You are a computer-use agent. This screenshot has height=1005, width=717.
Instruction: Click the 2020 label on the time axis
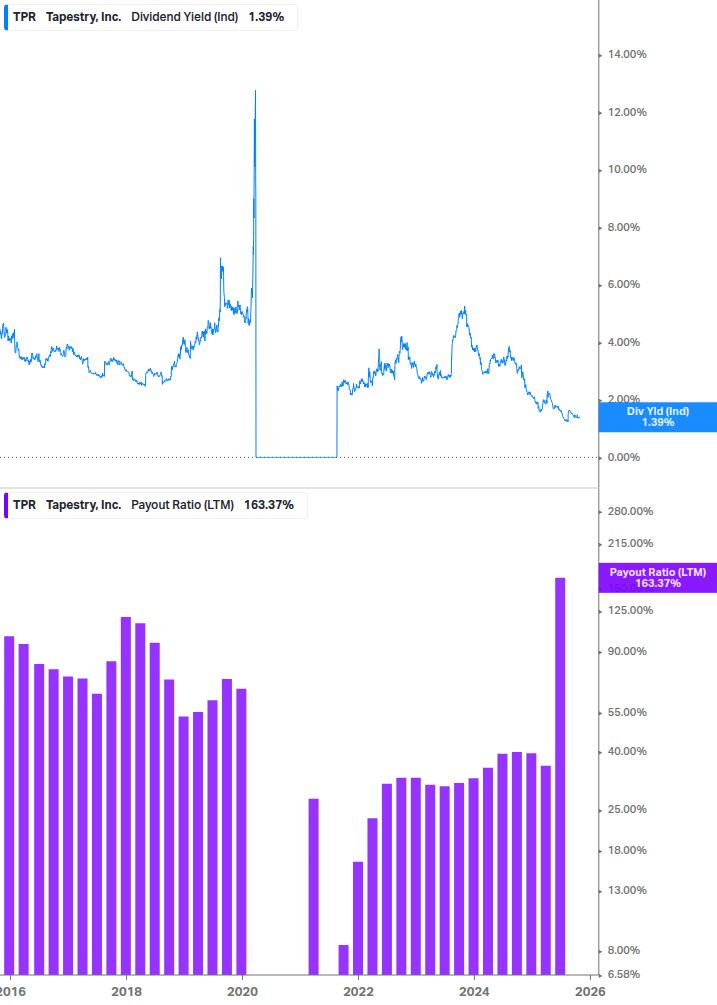(x=243, y=991)
